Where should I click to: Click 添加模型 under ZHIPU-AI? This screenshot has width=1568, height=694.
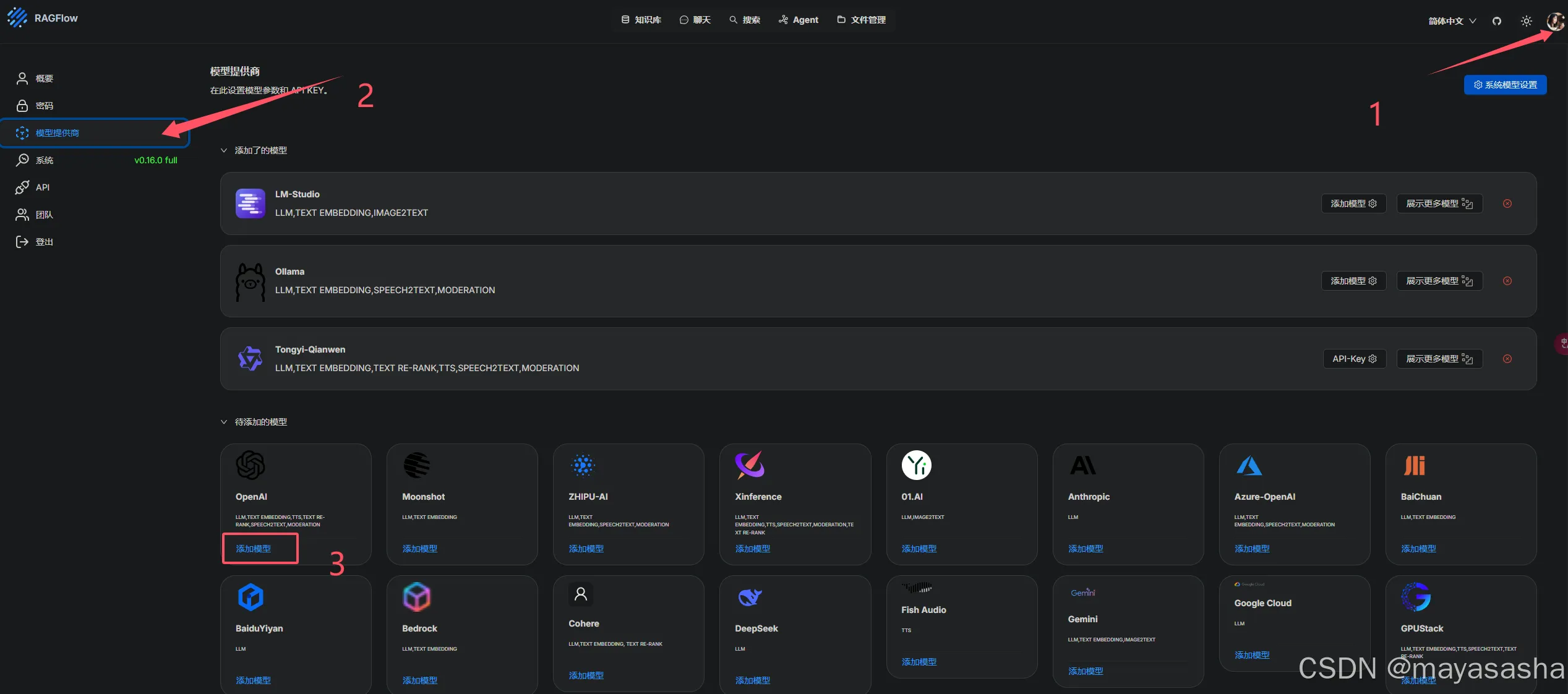tap(586, 549)
